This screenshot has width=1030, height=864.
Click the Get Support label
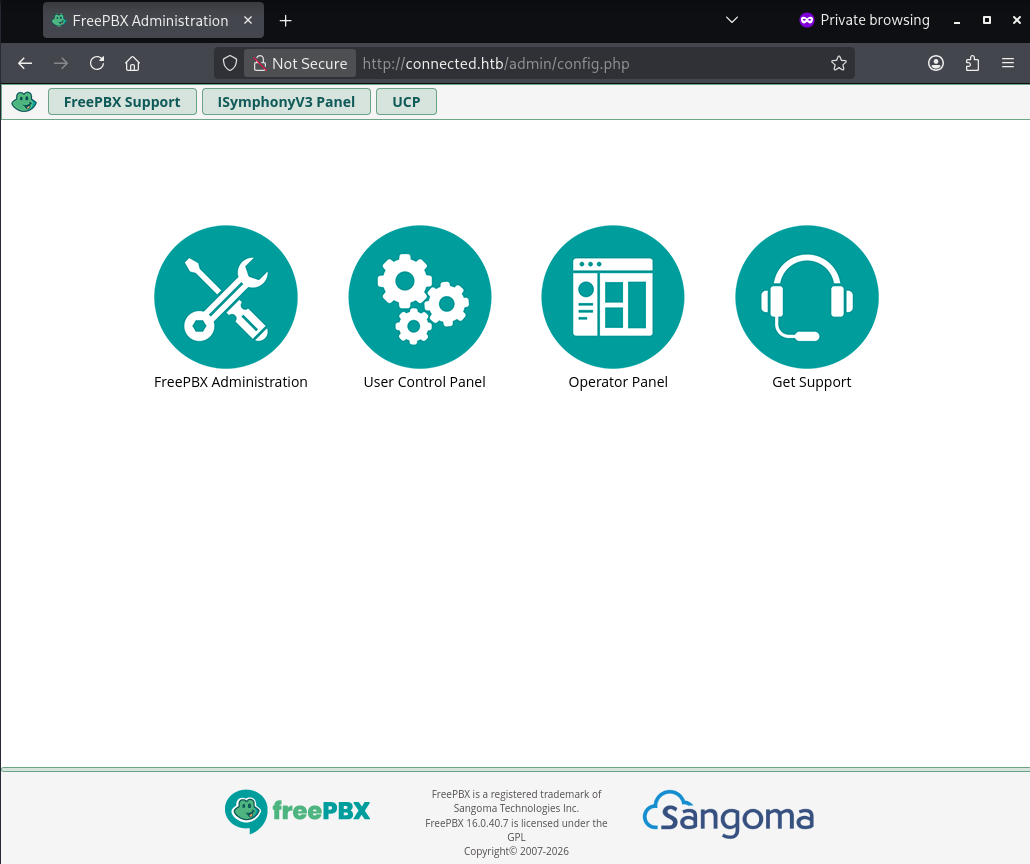coord(811,382)
